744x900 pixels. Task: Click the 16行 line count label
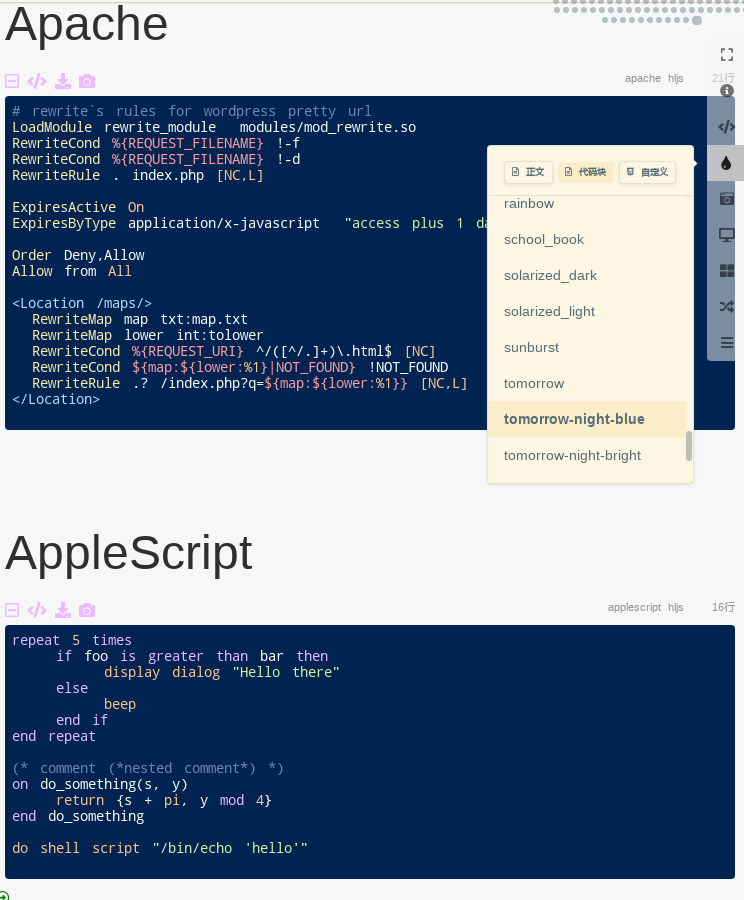pos(723,607)
